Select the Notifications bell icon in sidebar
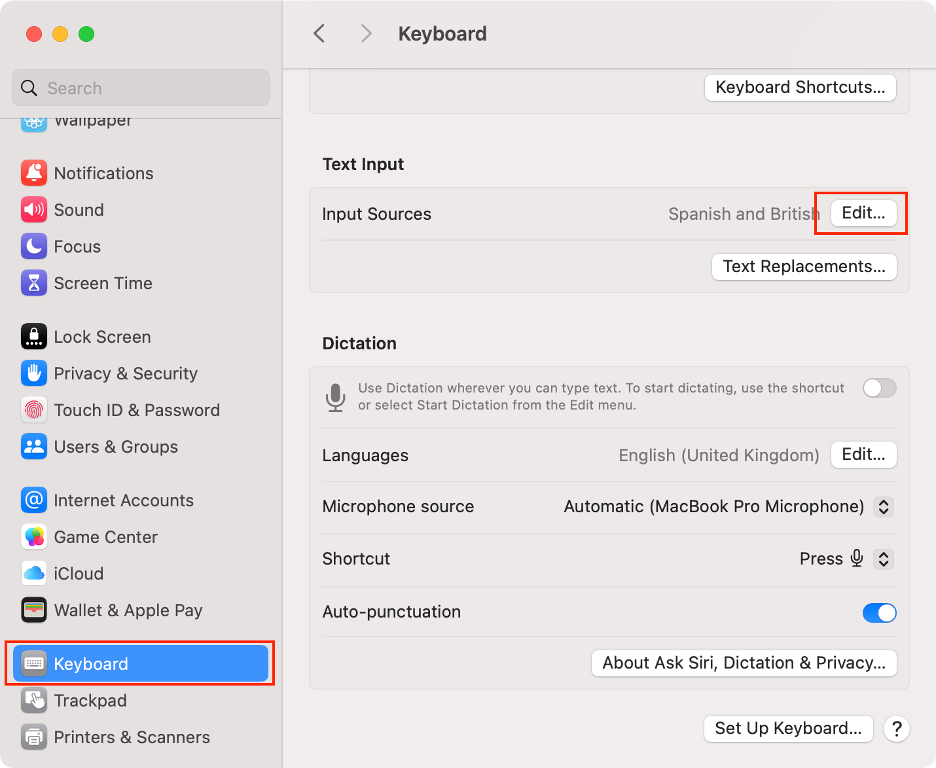936x768 pixels. point(31,172)
